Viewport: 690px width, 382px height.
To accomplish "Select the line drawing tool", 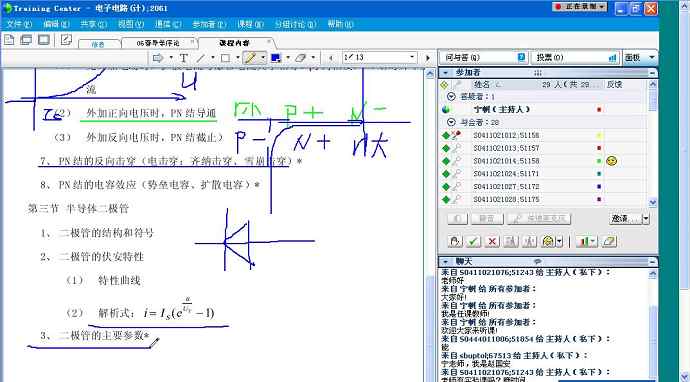I will tap(201, 58).
